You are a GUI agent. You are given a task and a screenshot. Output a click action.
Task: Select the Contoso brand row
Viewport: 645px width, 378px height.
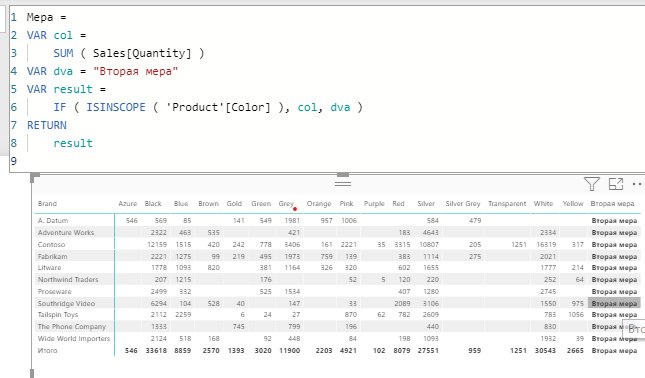click(x=51, y=244)
